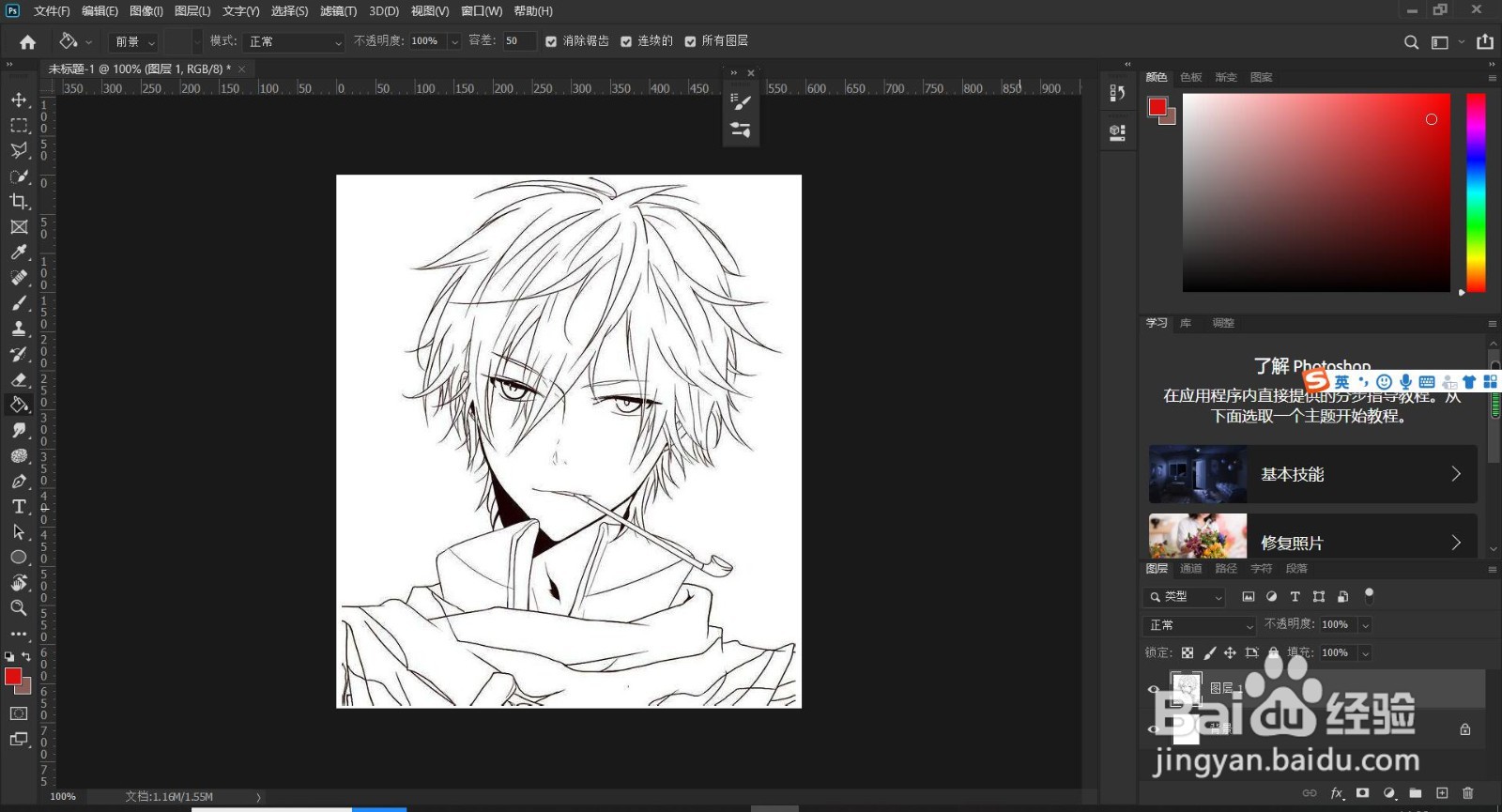
Task: Select the Move tool
Action: click(x=19, y=100)
